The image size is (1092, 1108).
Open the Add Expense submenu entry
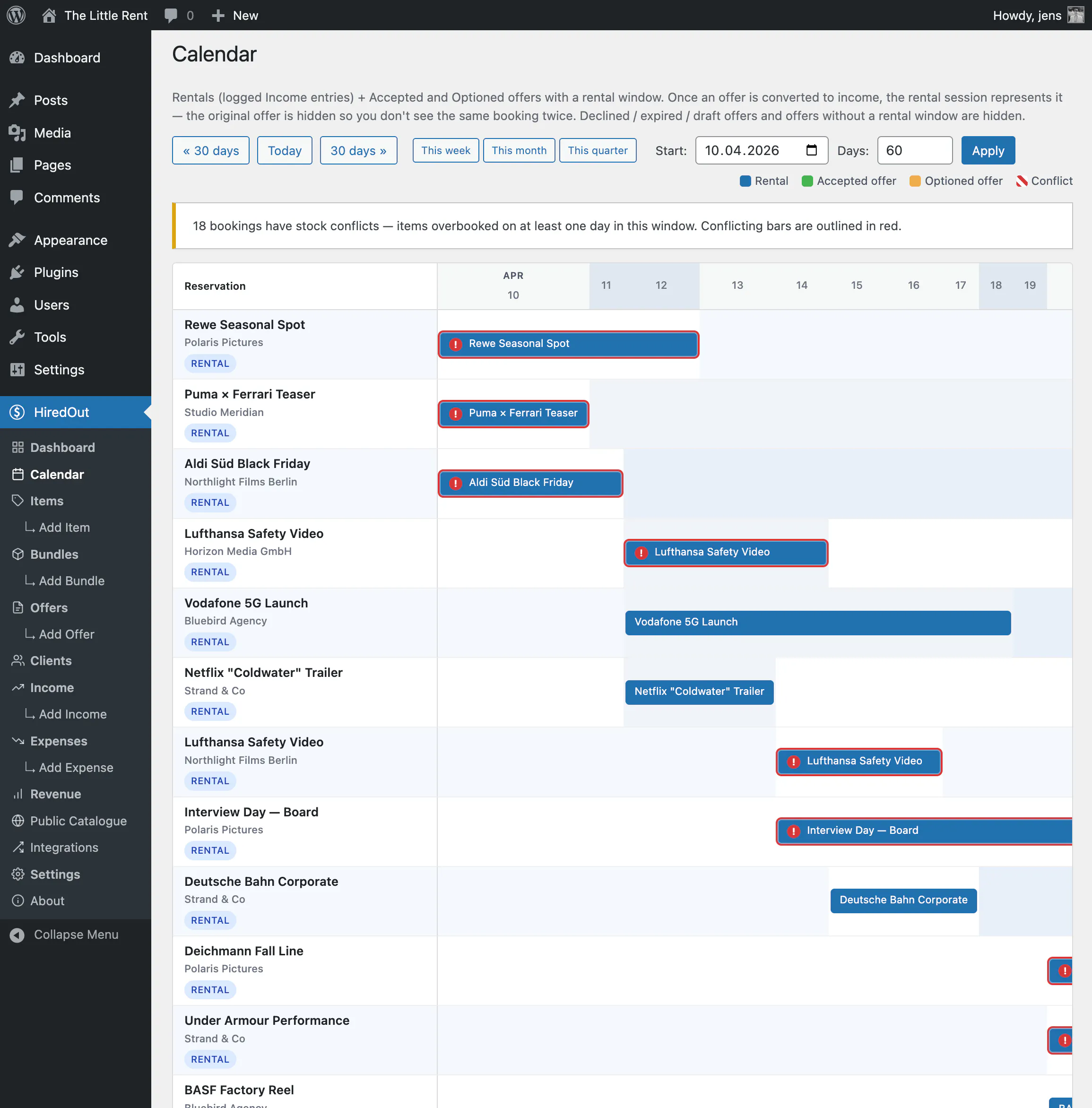click(76, 767)
